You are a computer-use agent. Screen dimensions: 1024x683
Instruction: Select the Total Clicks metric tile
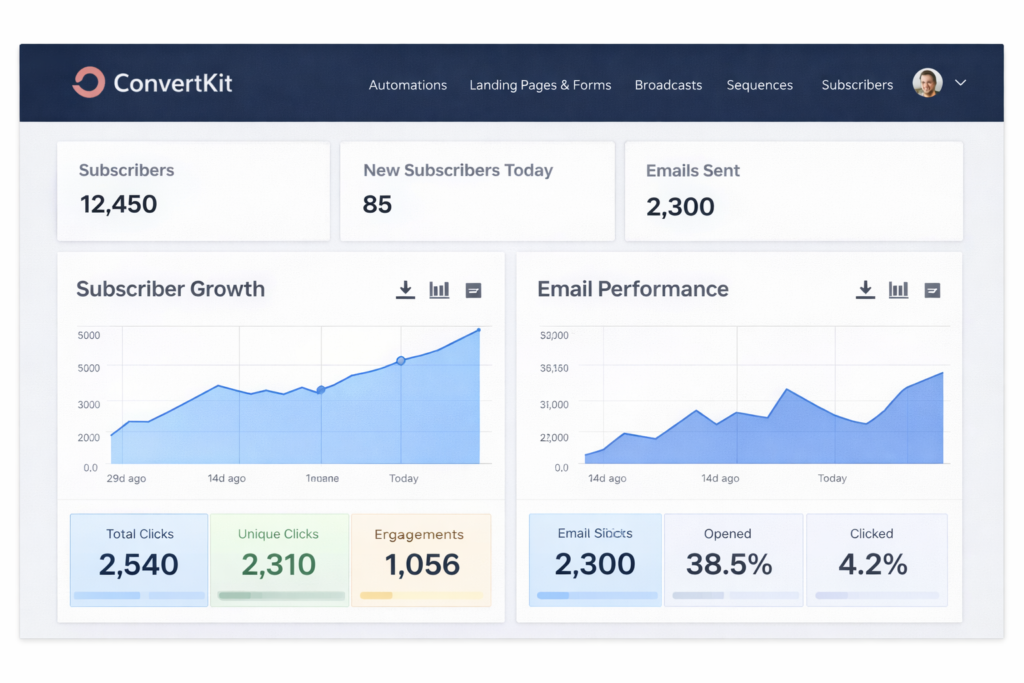point(138,557)
